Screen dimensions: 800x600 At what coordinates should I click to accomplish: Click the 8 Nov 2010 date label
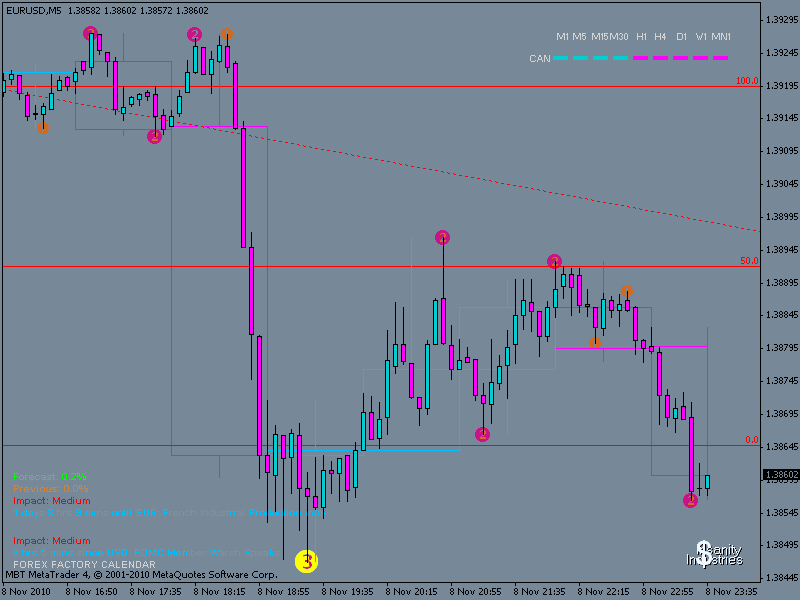tap(27, 592)
